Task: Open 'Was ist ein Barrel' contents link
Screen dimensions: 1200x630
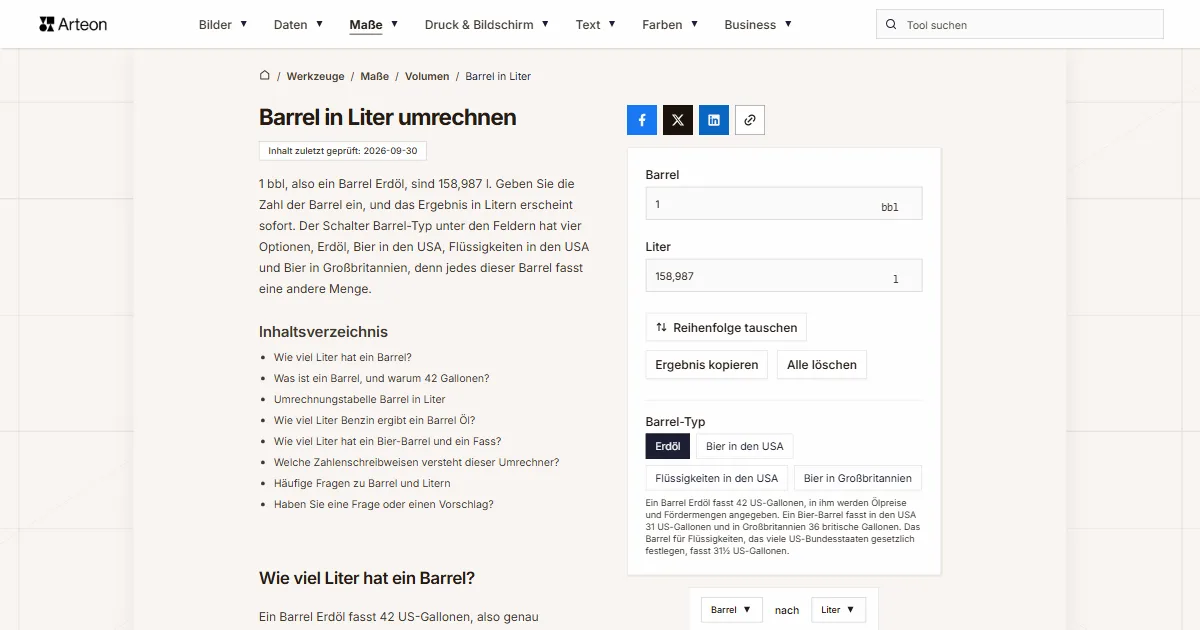Action: click(x=382, y=378)
